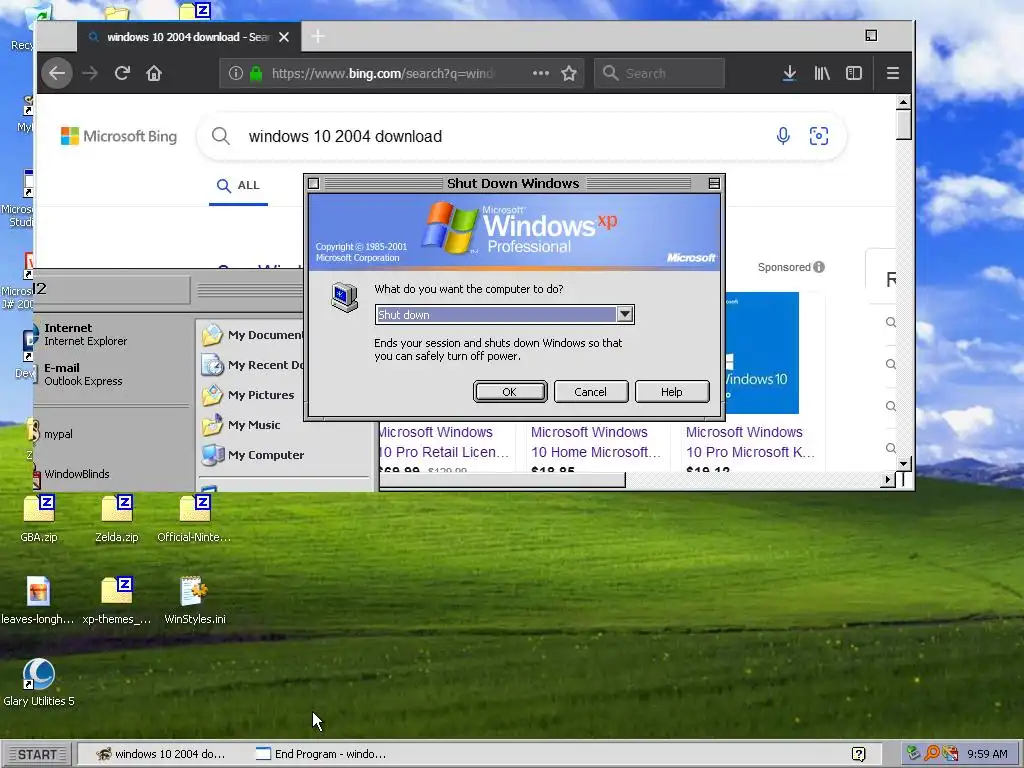This screenshot has height=768, width=1024.
Task: Confirm shutdown with the OK button
Action: click(510, 392)
